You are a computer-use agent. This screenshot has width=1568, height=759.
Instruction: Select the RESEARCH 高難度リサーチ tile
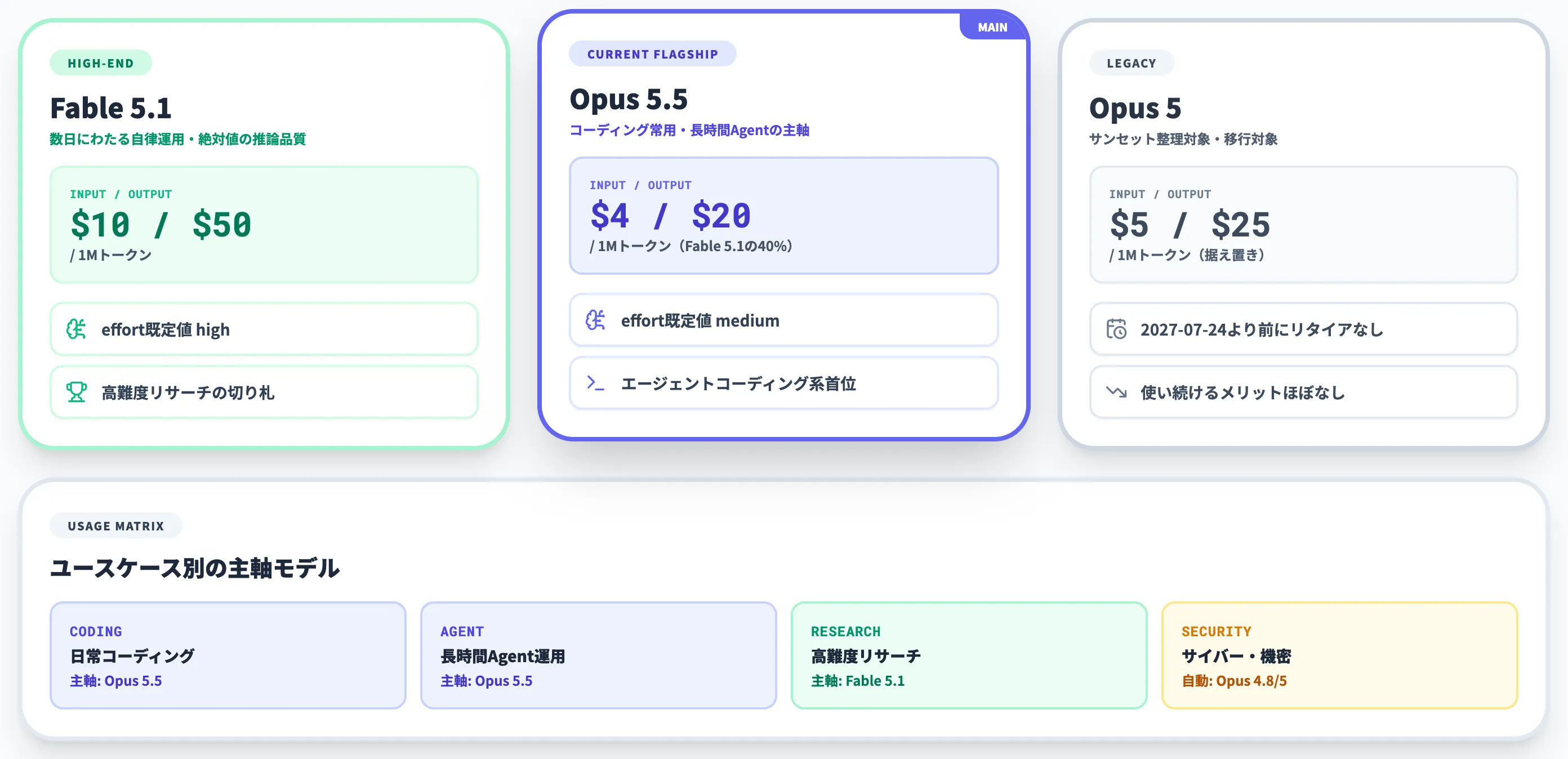pos(969,655)
